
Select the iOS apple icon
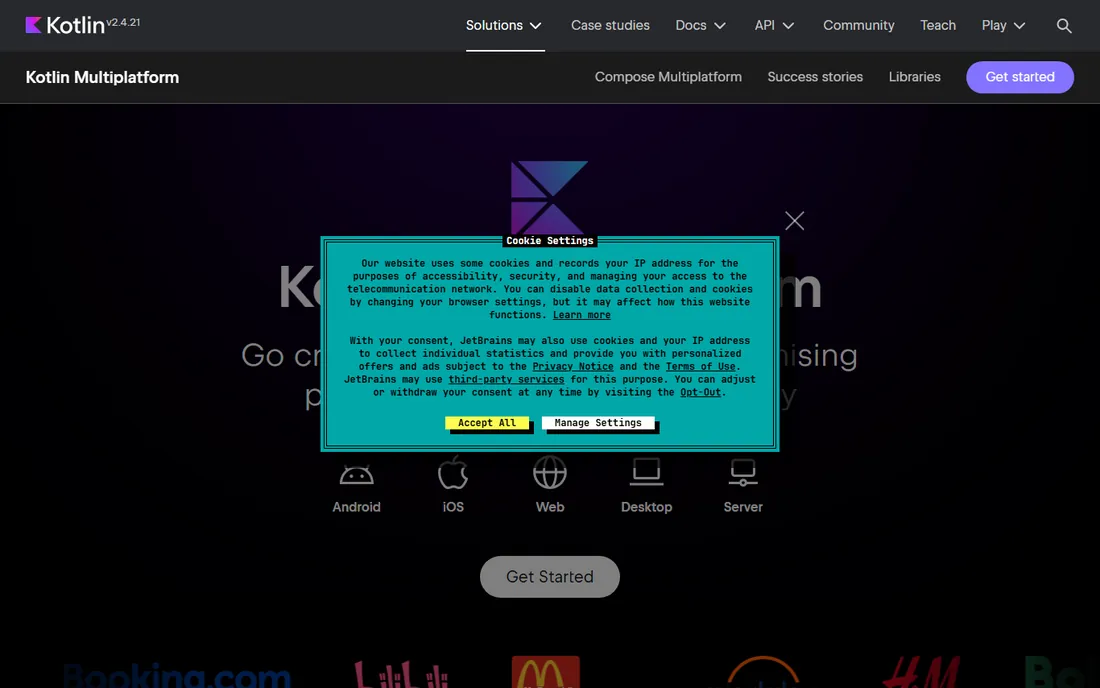click(452, 472)
